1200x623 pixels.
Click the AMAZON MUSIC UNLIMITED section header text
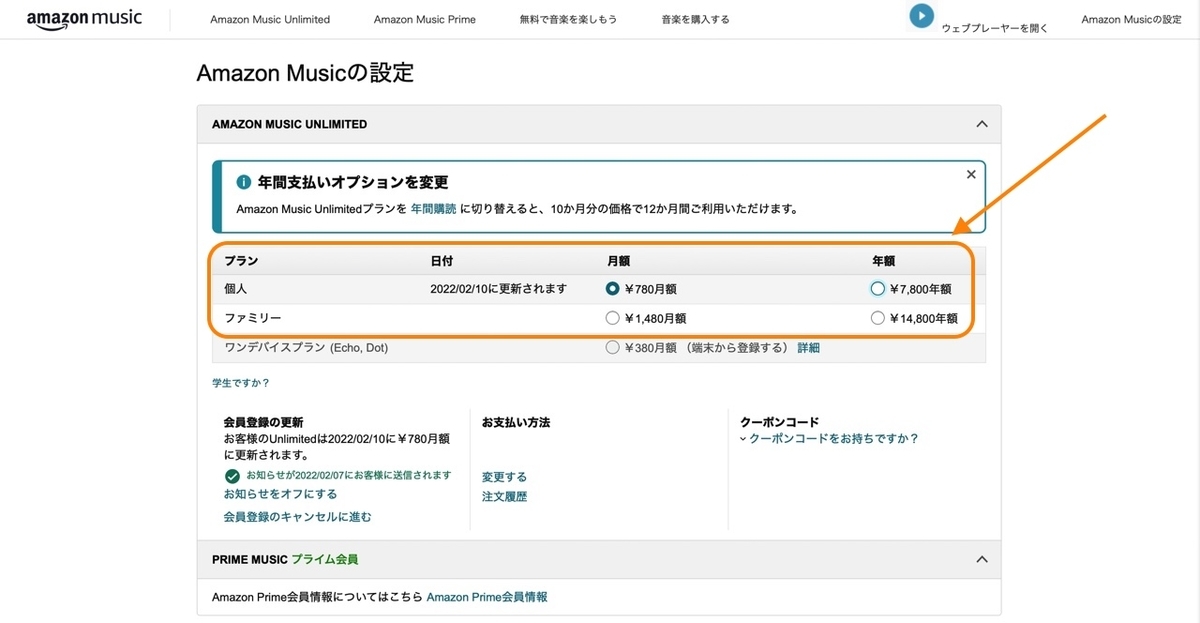289,124
